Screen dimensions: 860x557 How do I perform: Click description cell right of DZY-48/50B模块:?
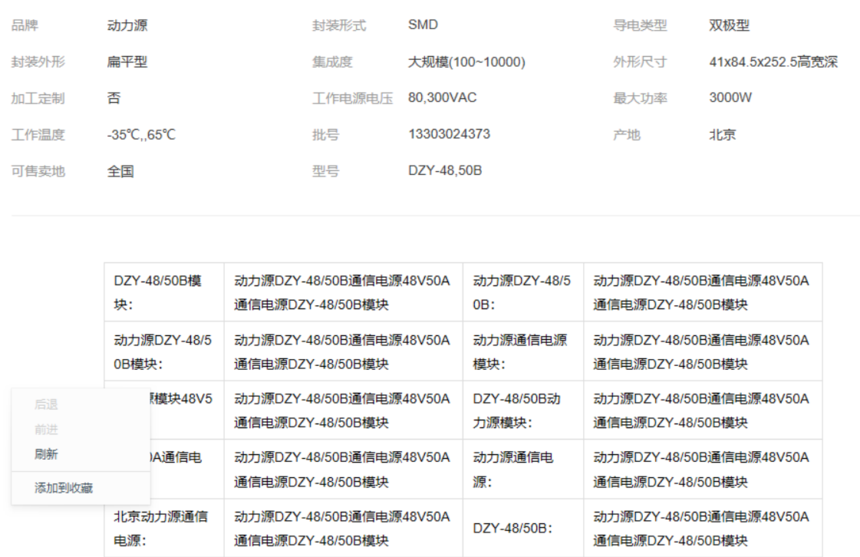point(343,292)
